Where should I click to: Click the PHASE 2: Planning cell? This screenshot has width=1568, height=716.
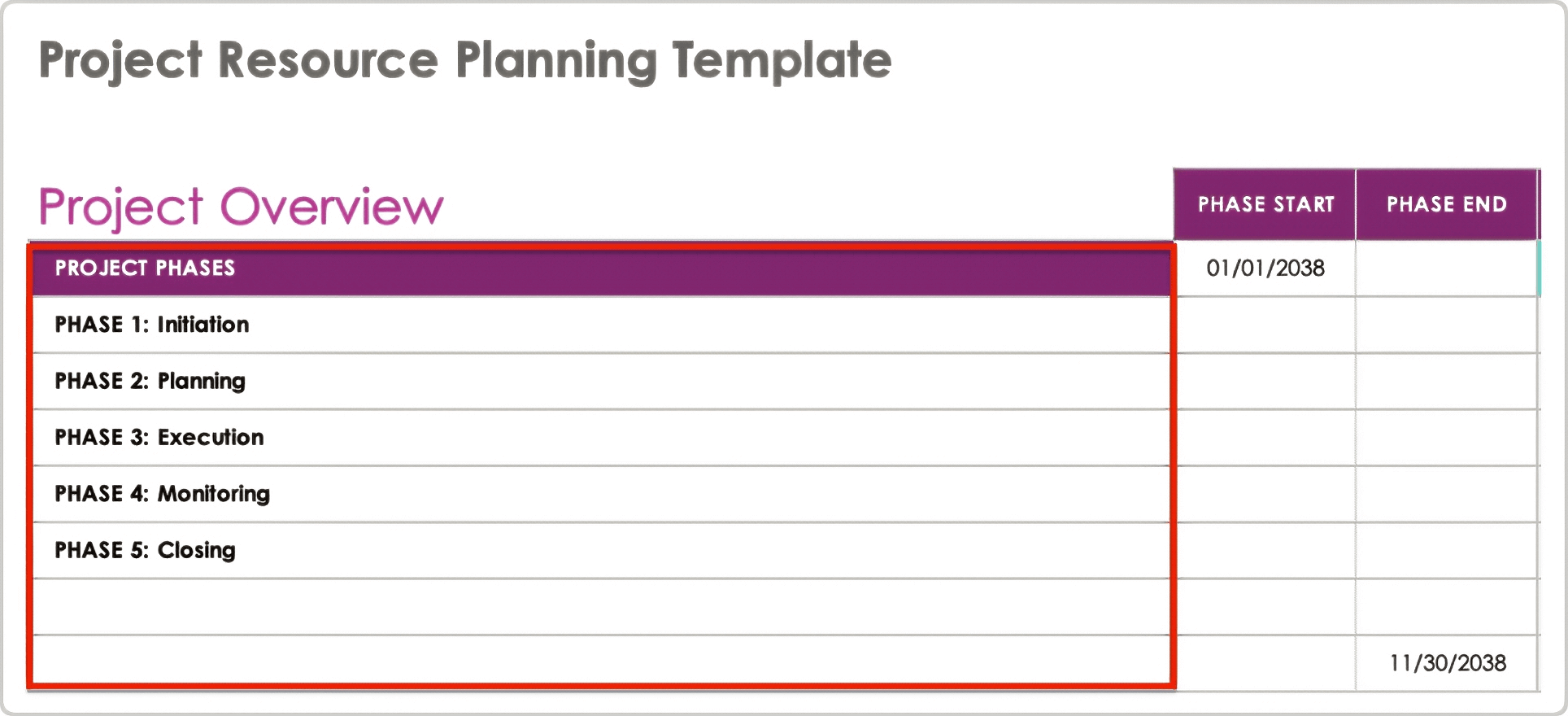(x=600, y=381)
